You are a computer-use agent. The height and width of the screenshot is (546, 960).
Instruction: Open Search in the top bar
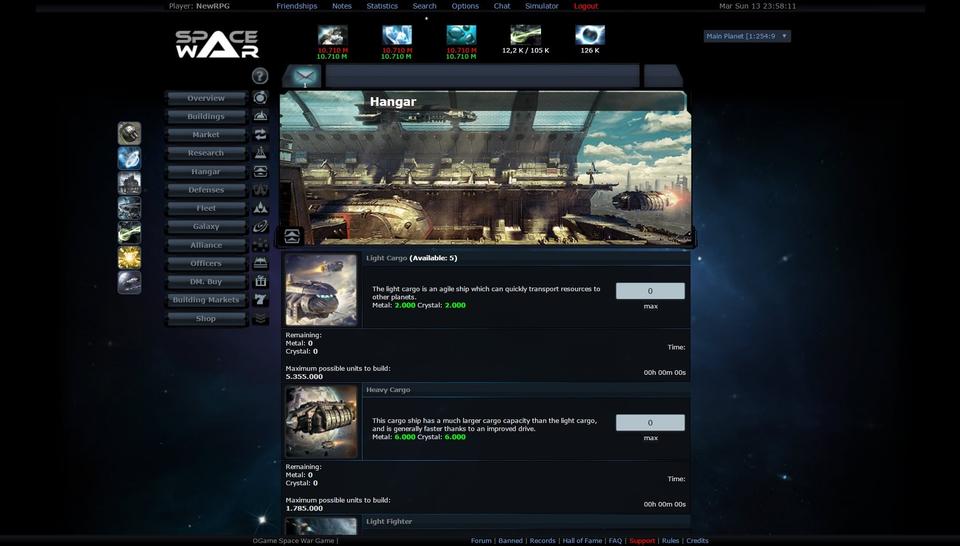[424, 6]
